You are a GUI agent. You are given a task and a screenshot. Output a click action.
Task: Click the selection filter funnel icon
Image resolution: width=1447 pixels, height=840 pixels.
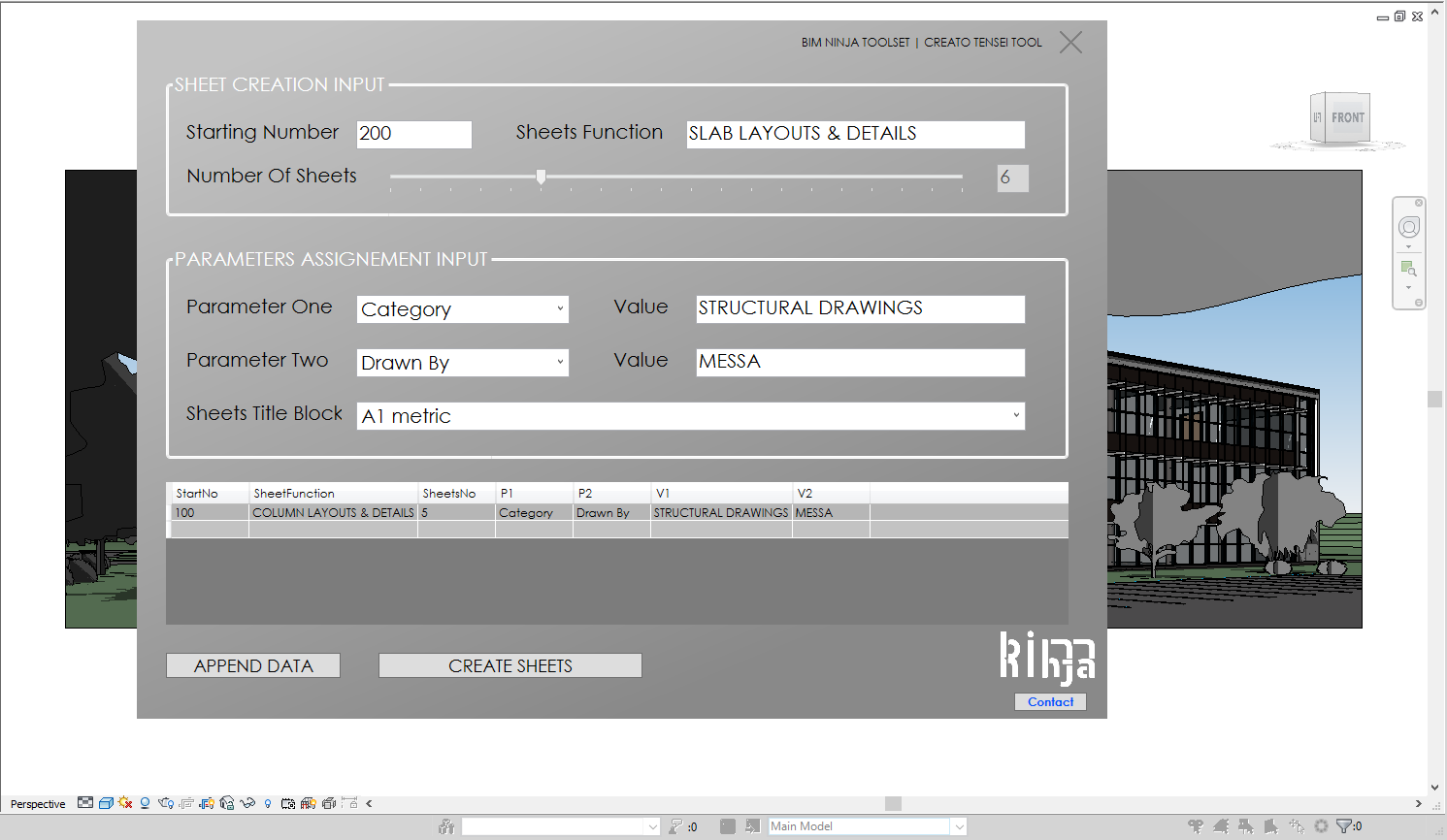1344,826
